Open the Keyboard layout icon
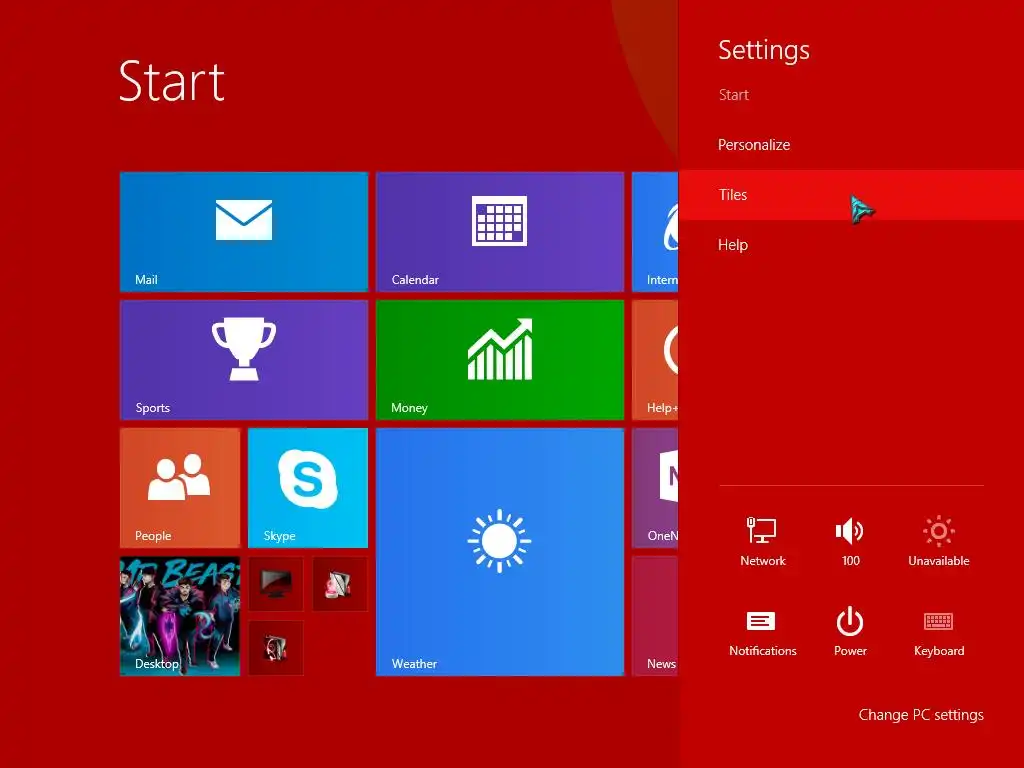The width and height of the screenshot is (1024, 768). (x=938, y=632)
